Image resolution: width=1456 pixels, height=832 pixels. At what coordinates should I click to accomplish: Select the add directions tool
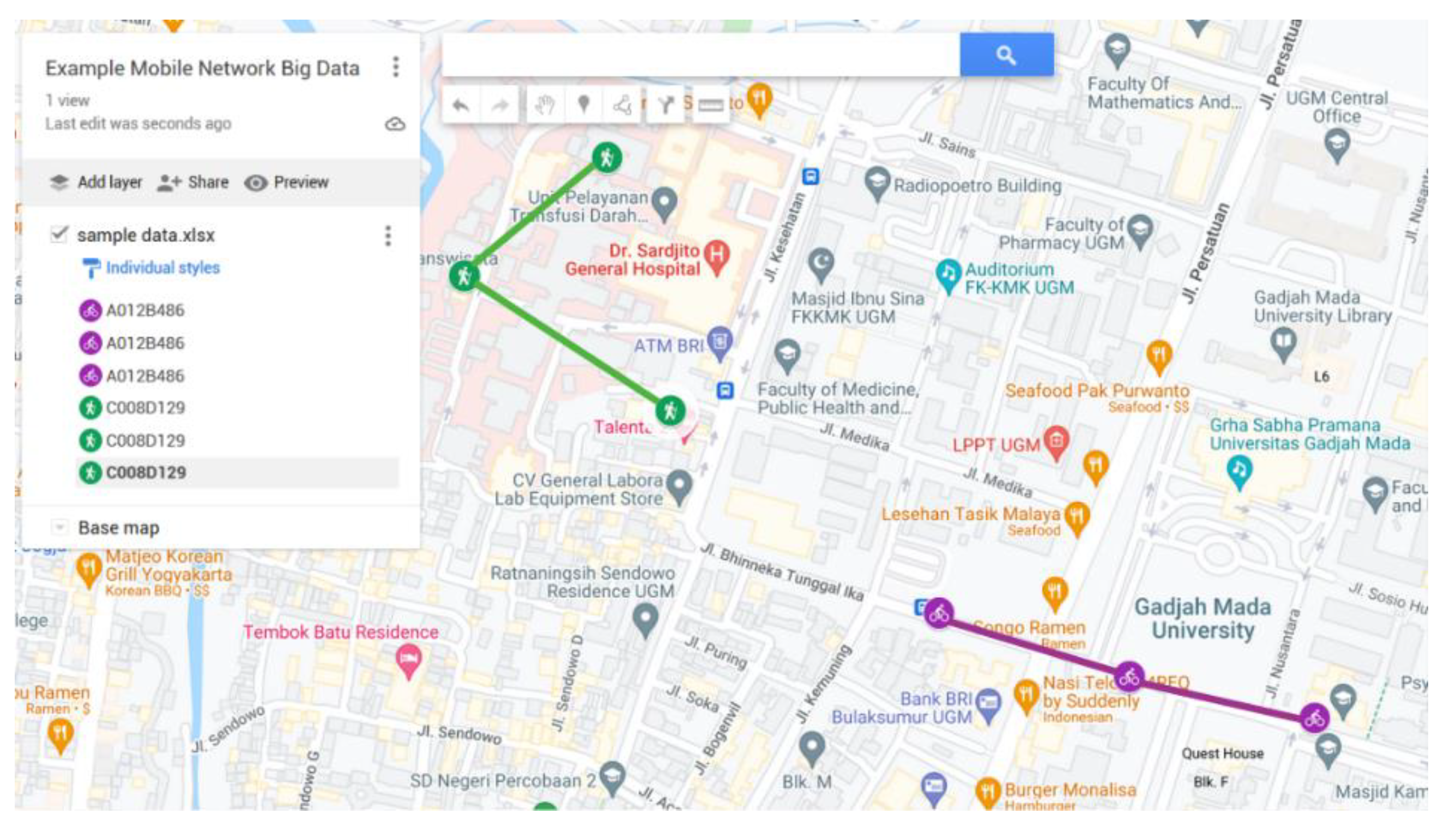665,105
